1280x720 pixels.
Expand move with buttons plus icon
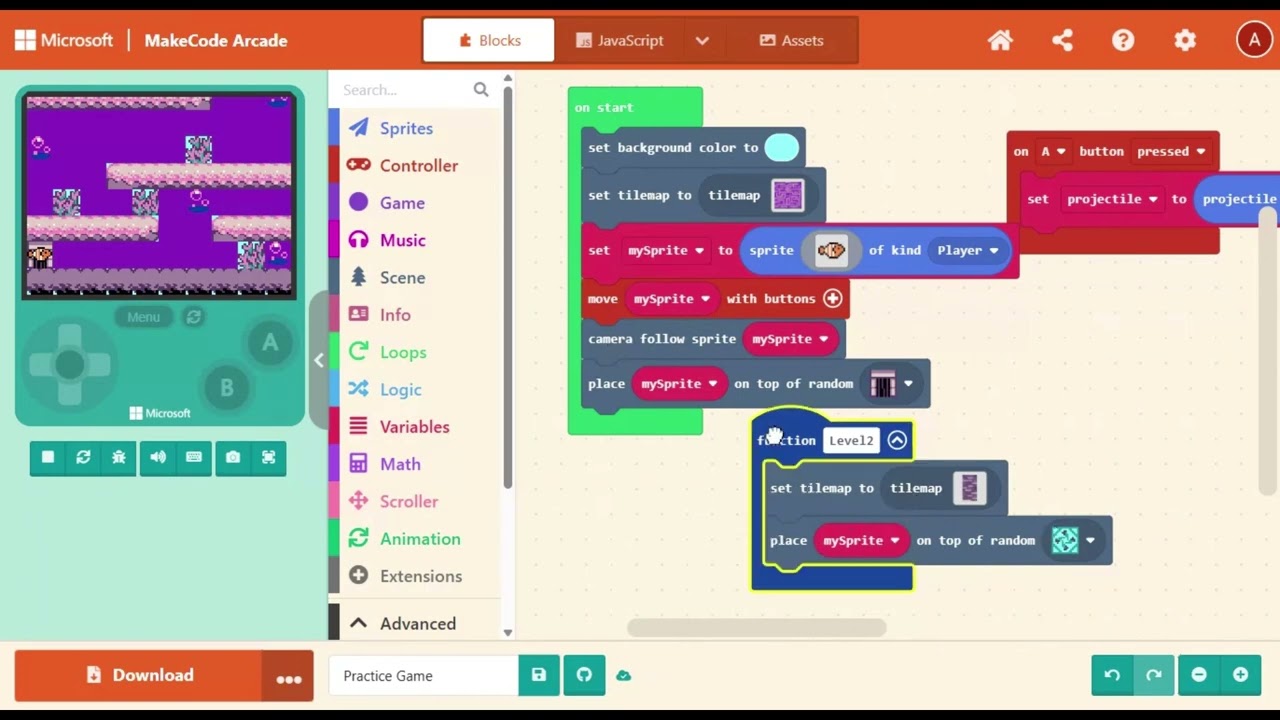(832, 298)
